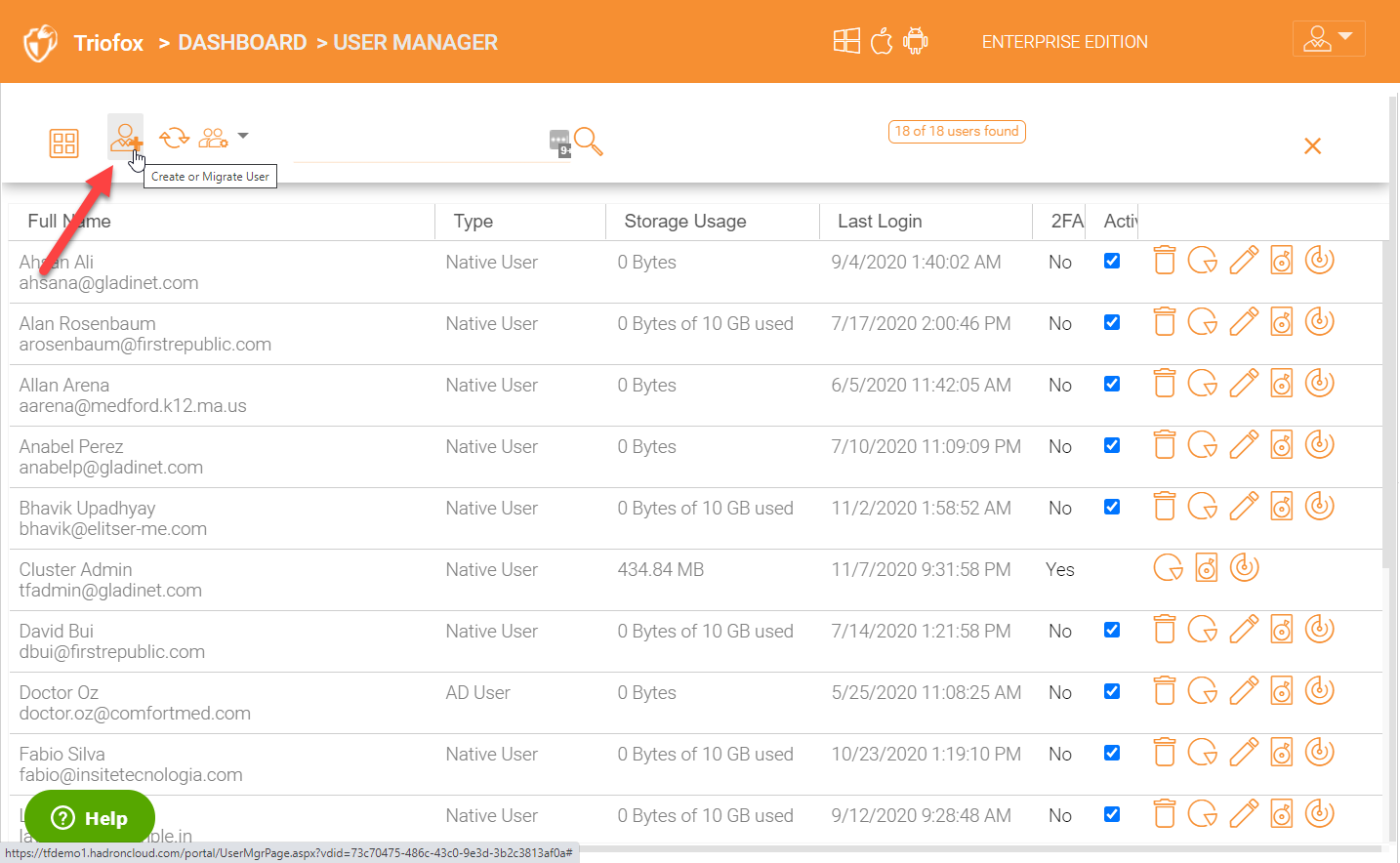This screenshot has width=1400, height=863.
Task: Sort by 2FA column header
Action: point(1067,222)
